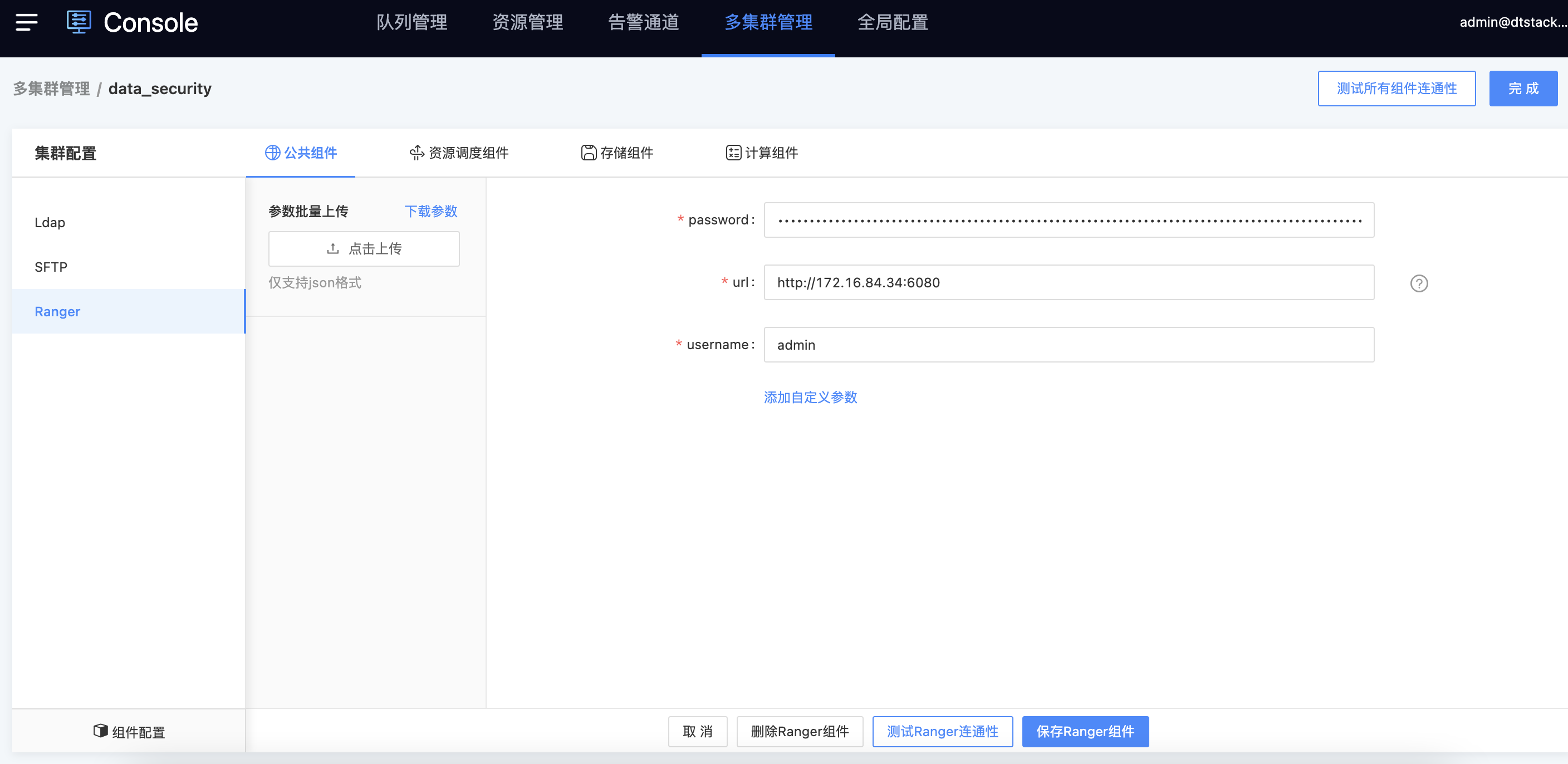Image resolution: width=1568 pixels, height=764 pixels.
Task: Select Ranger component in sidebar
Action: [x=129, y=311]
